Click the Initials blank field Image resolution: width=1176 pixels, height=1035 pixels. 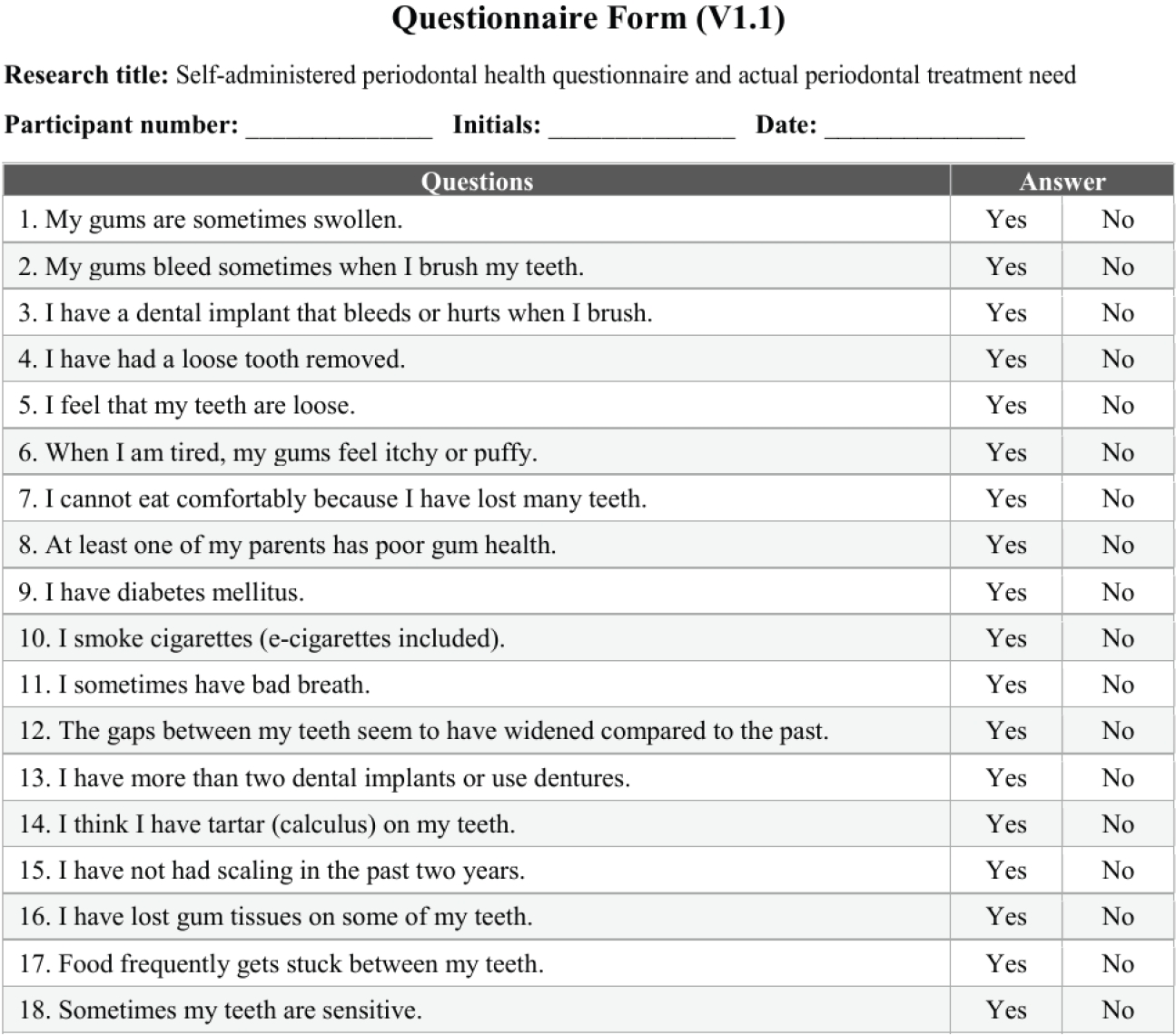point(641,127)
